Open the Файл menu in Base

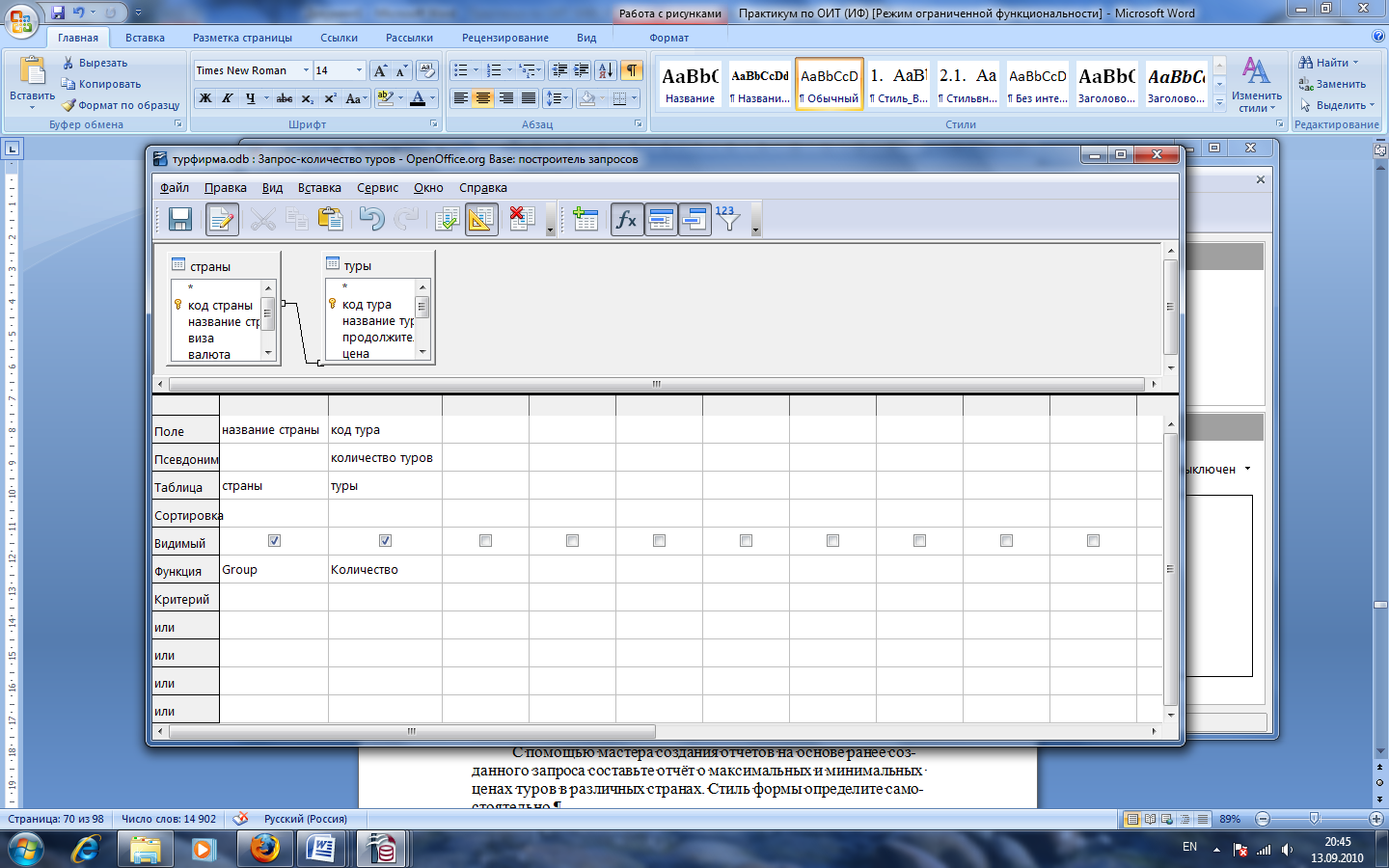point(175,188)
